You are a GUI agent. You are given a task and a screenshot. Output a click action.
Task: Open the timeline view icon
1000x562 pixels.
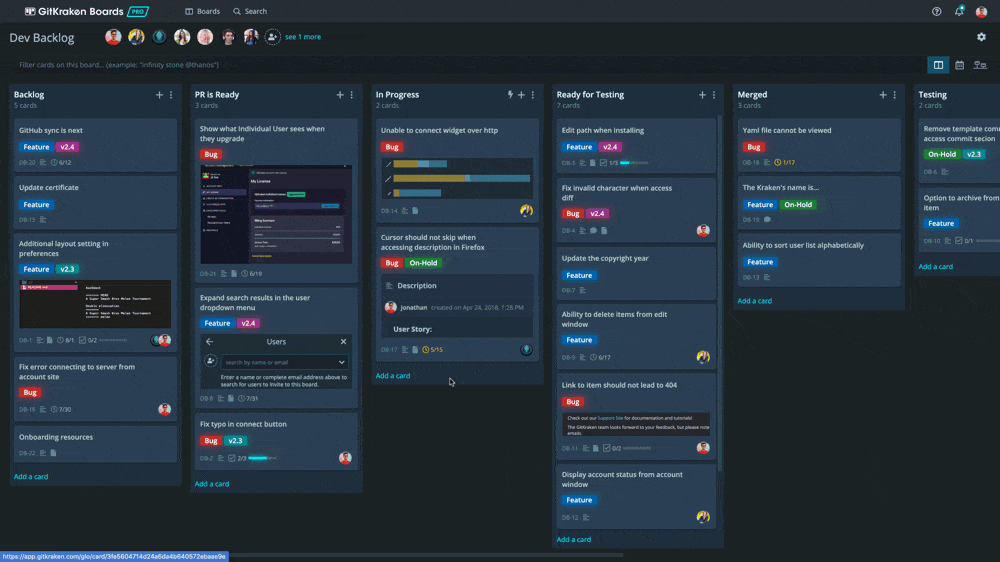pos(980,65)
